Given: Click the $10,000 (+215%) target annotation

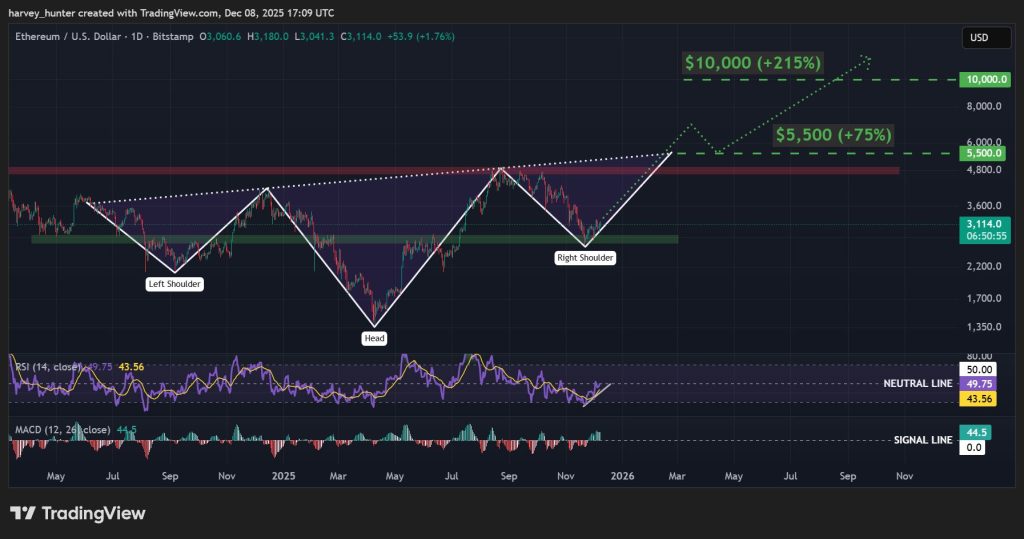Looking at the screenshot, I should [752, 62].
